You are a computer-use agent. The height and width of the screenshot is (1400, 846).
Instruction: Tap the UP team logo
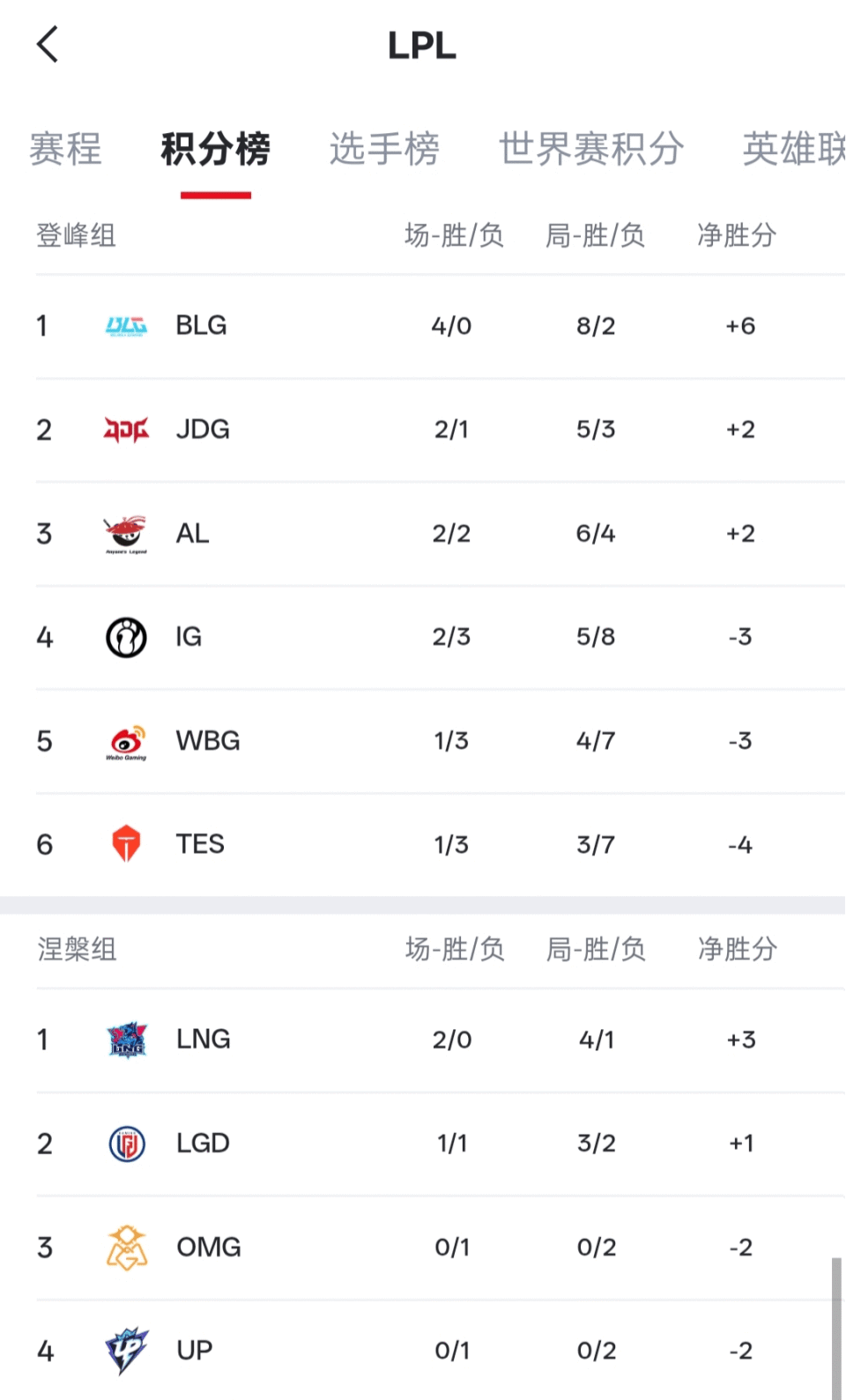126,1350
